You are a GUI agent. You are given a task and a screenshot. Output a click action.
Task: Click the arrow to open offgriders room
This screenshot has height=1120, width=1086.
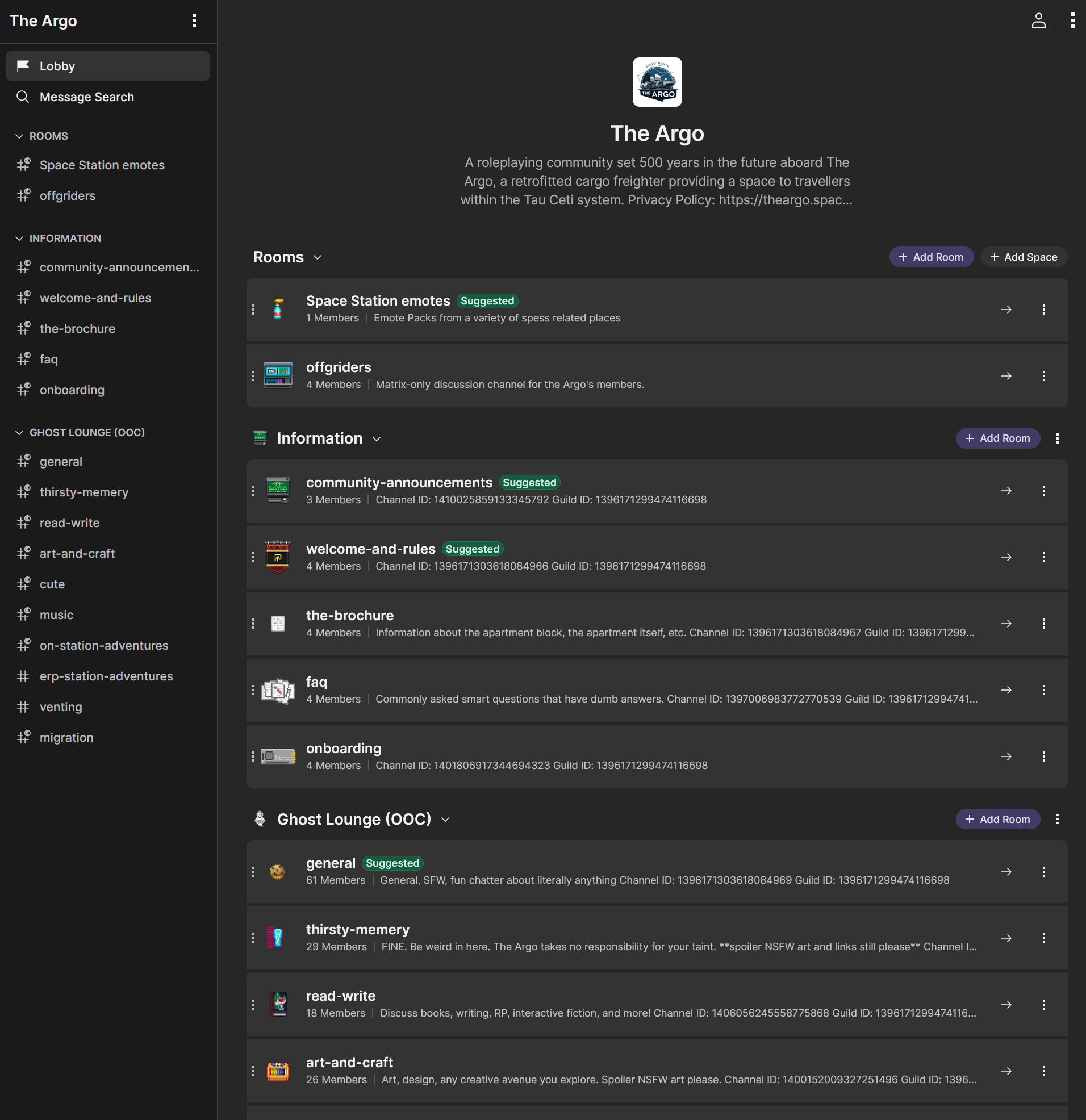click(x=1006, y=375)
